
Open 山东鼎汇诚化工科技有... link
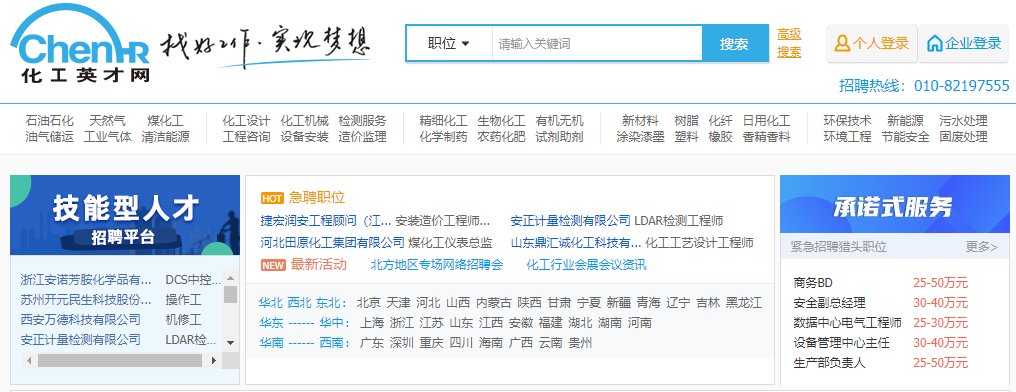[x=576, y=243]
